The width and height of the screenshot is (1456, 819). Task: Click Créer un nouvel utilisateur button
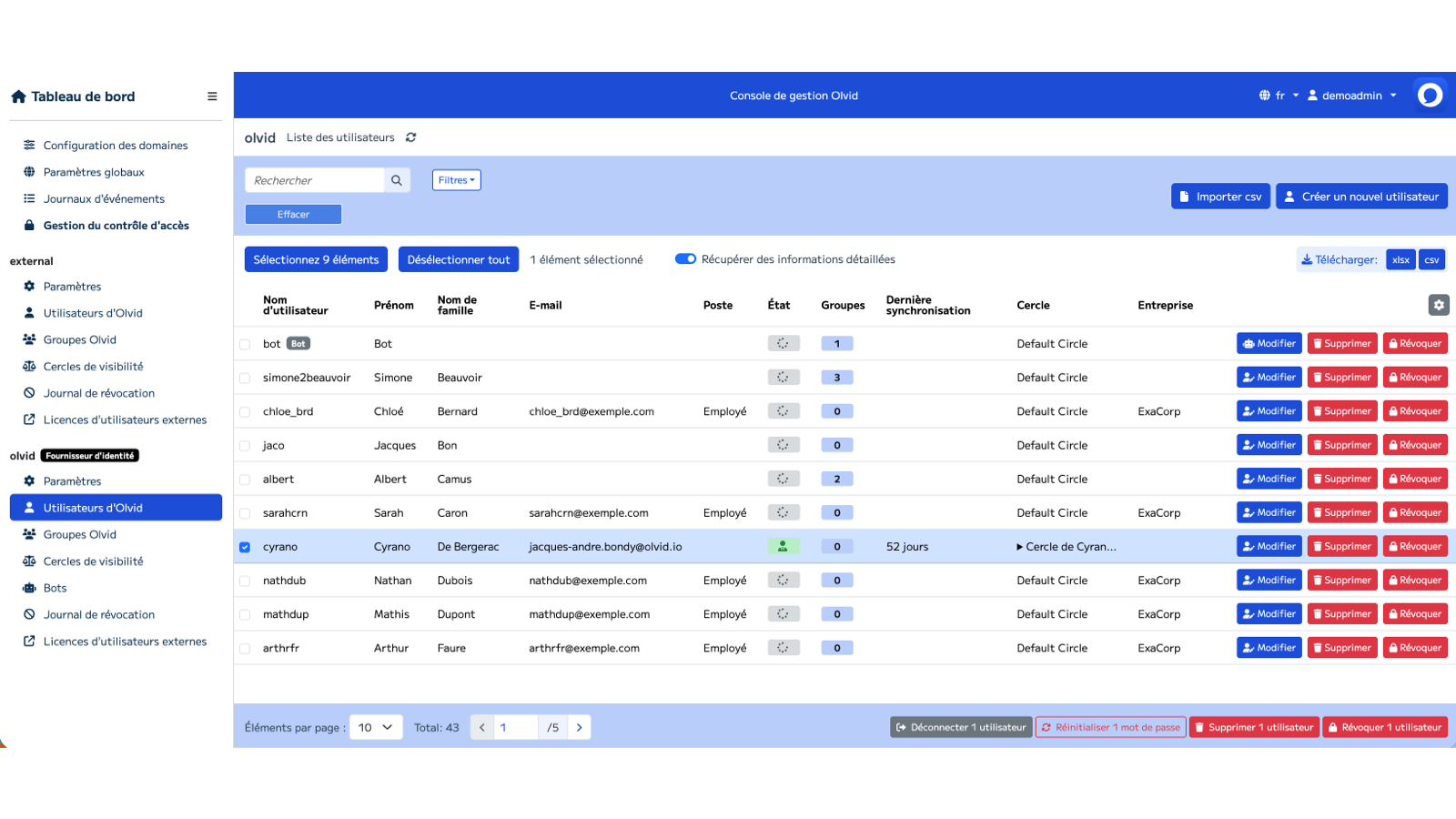[1361, 197]
